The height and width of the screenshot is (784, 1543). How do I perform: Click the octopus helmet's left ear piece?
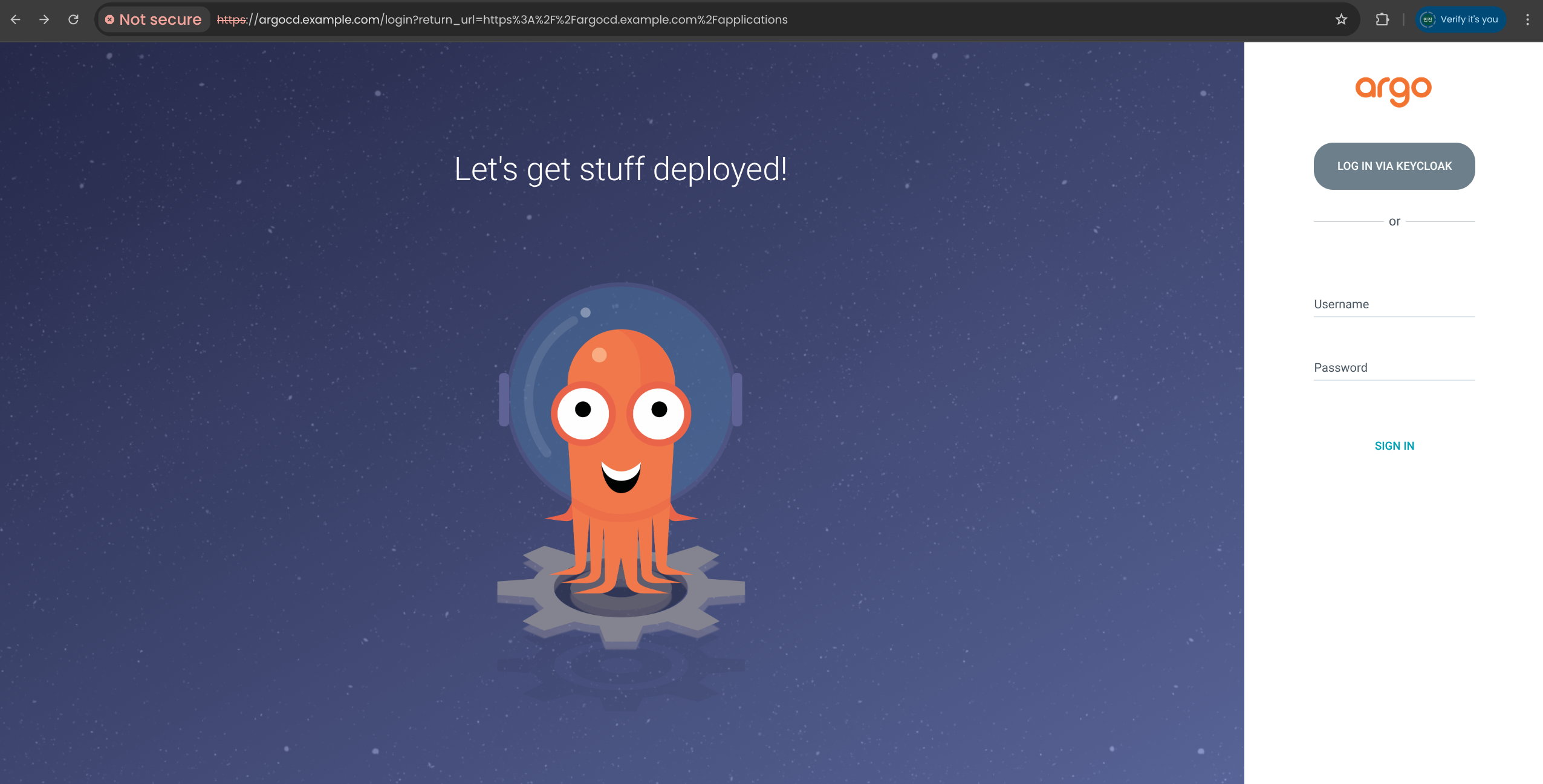click(x=504, y=399)
